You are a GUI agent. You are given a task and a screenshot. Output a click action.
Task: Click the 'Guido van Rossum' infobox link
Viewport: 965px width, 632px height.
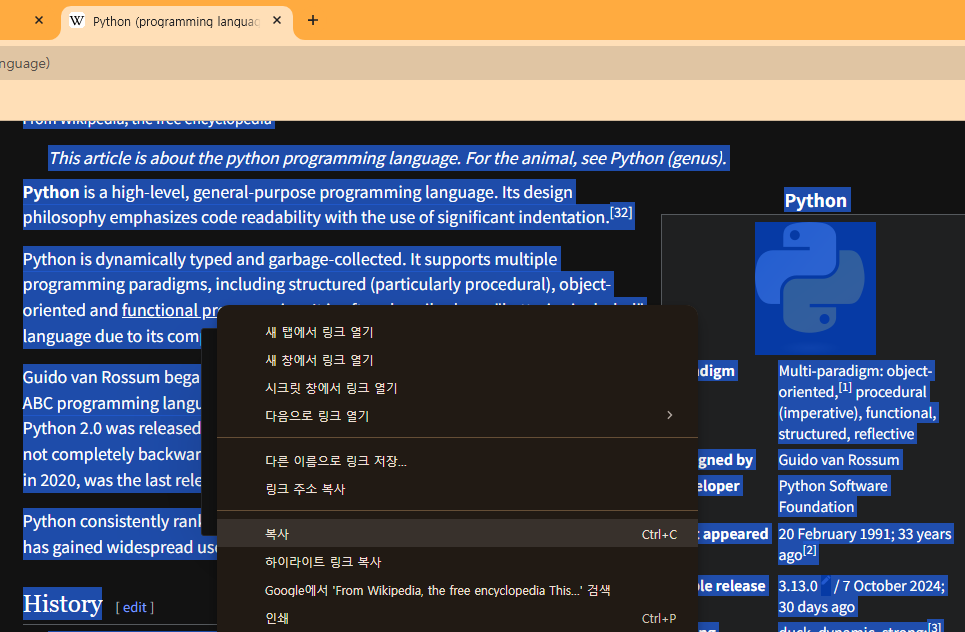(x=839, y=460)
